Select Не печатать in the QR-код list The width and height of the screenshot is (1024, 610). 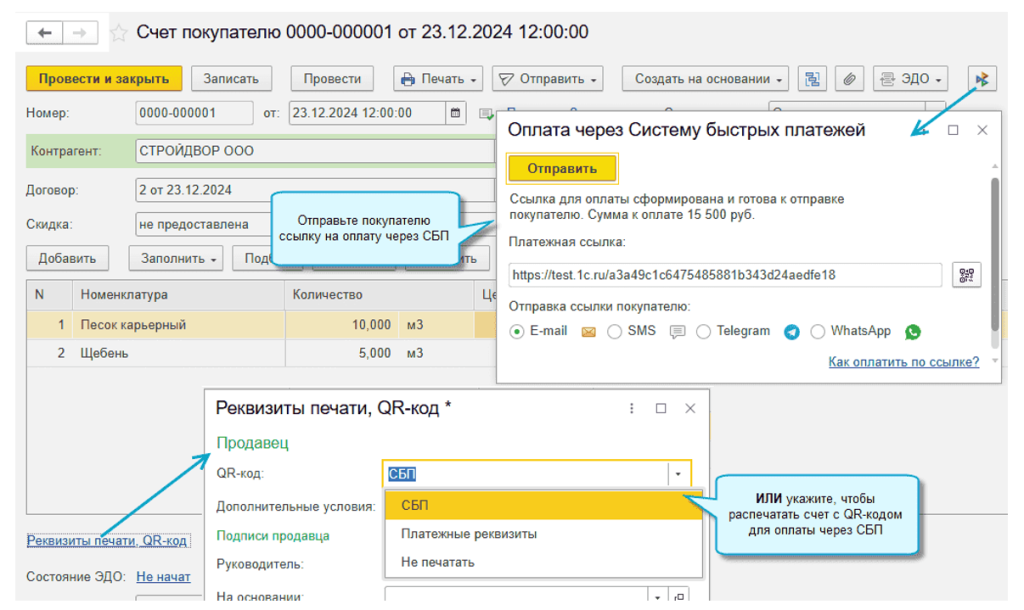[x=437, y=562]
